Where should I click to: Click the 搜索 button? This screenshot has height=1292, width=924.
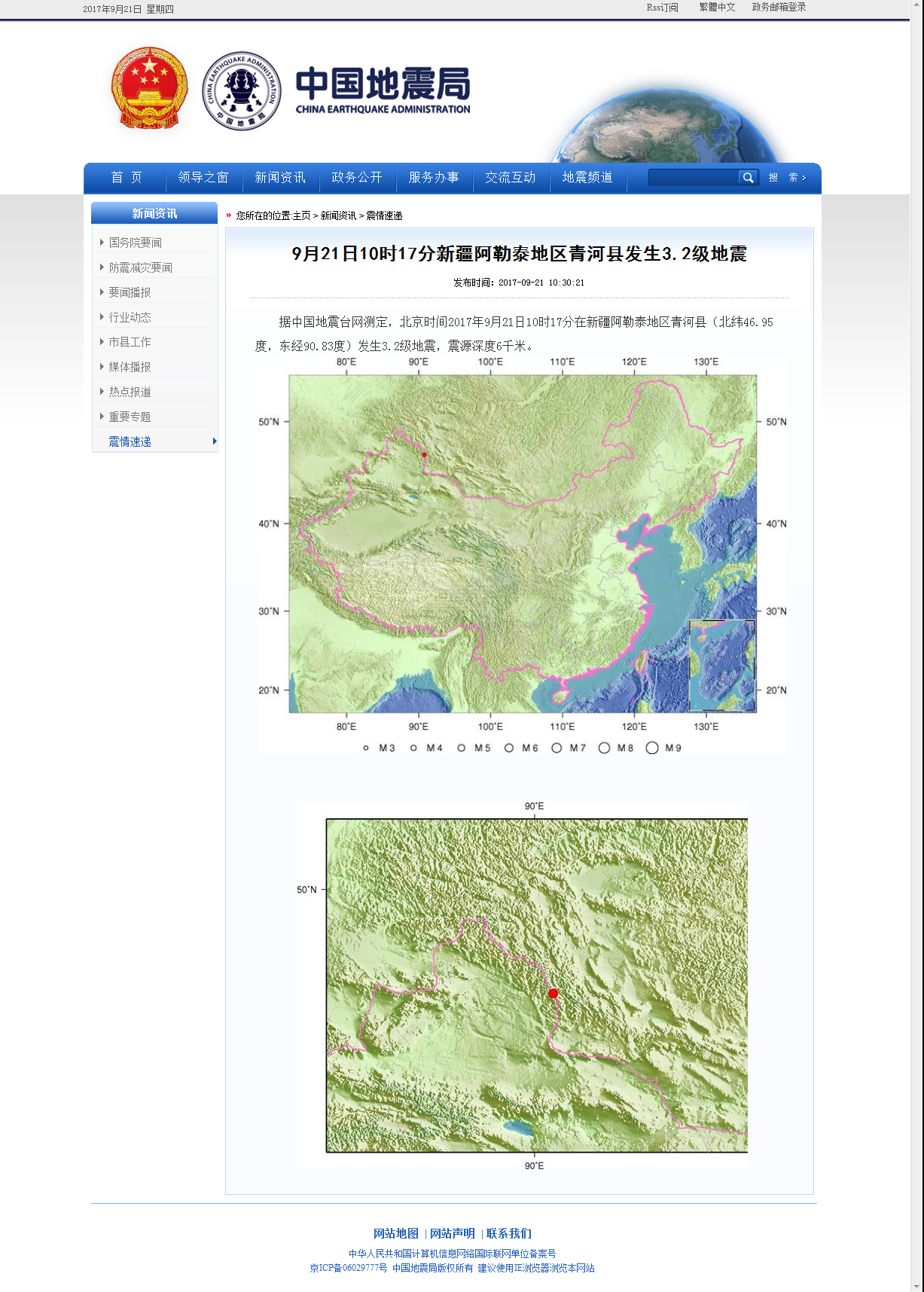(787, 178)
